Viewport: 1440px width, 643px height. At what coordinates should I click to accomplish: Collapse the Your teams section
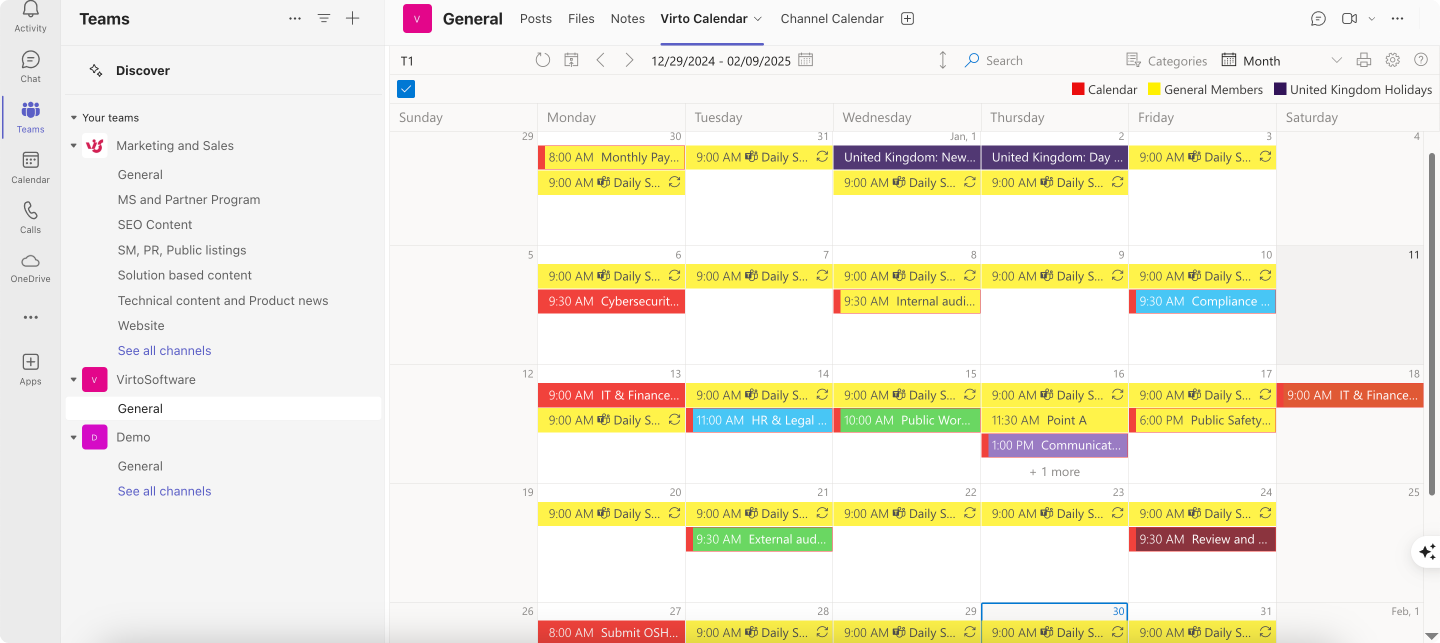(x=73, y=118)
